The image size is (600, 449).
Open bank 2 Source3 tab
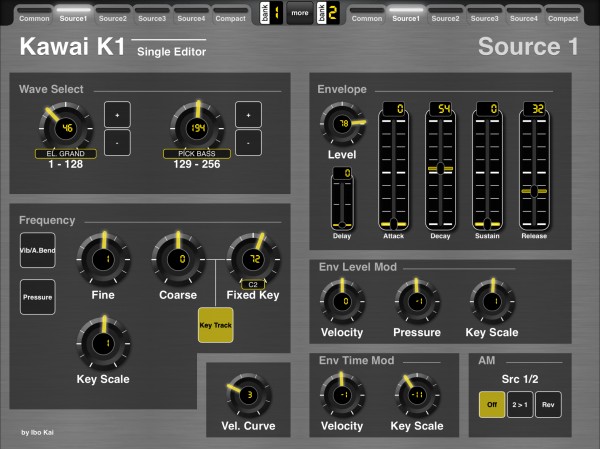(x=484, y=15)
